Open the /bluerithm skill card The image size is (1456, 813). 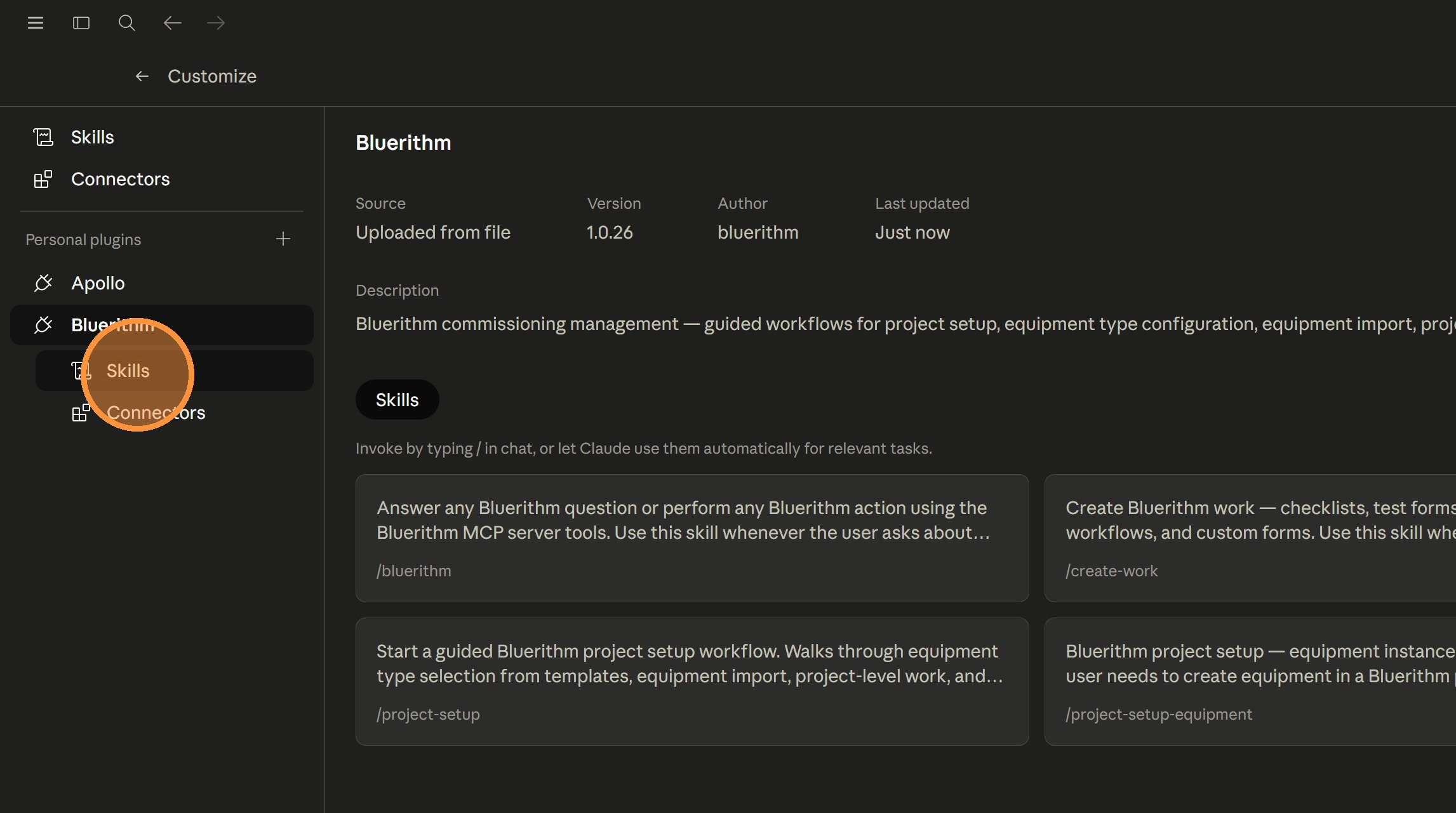tap(691, 538)
